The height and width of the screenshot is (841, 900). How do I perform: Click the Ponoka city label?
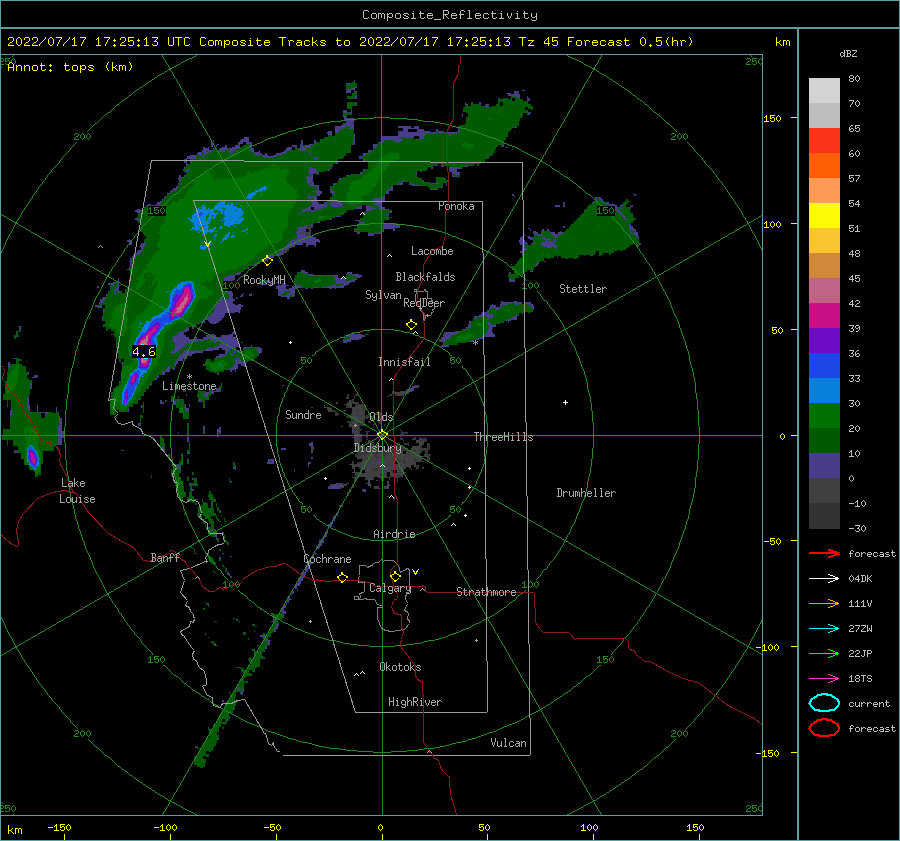point(456,206)
